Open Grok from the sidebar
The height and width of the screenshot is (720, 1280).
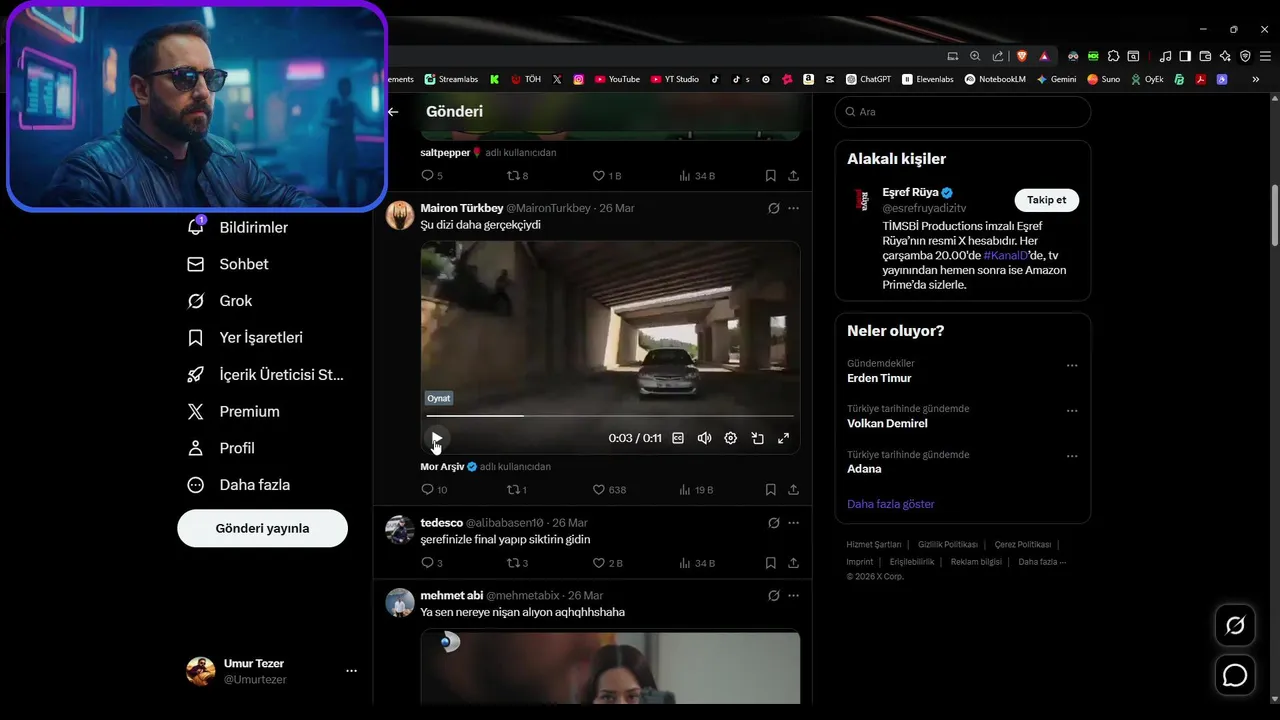(x=220, y=301)
